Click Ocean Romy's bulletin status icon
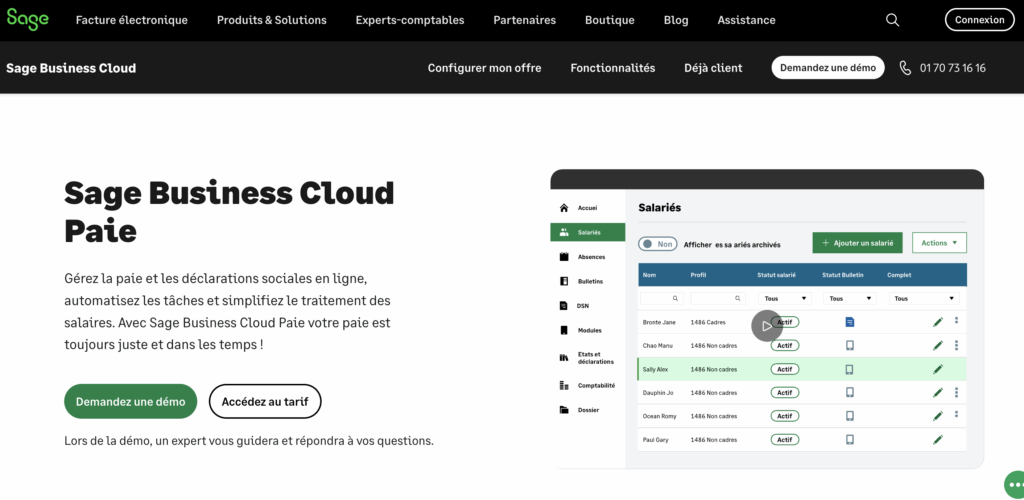Viewport: 1024px width, 500px height. pyautogui.click(x=850, y=416)
